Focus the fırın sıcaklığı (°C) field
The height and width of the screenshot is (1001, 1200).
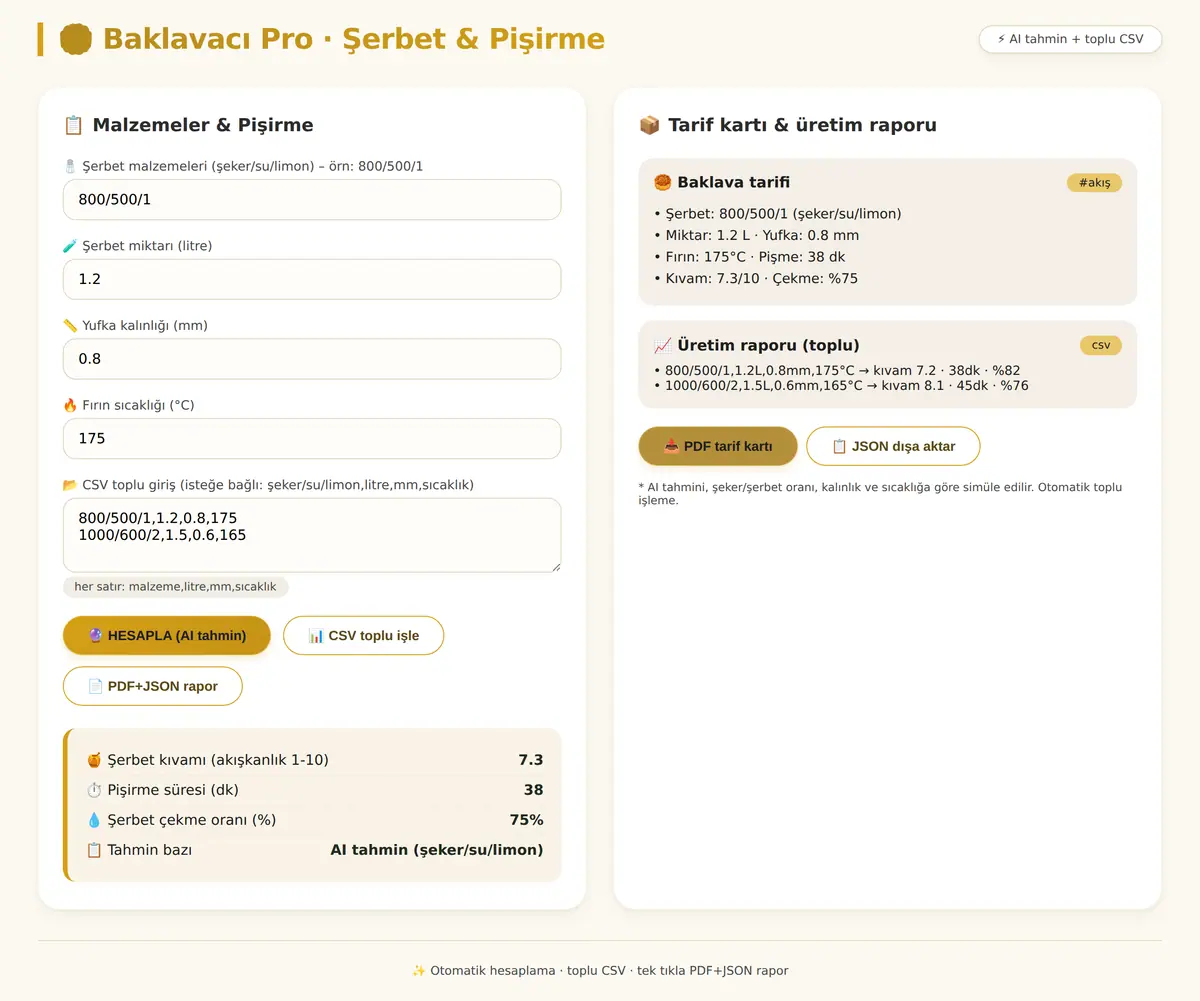[312, 438]
